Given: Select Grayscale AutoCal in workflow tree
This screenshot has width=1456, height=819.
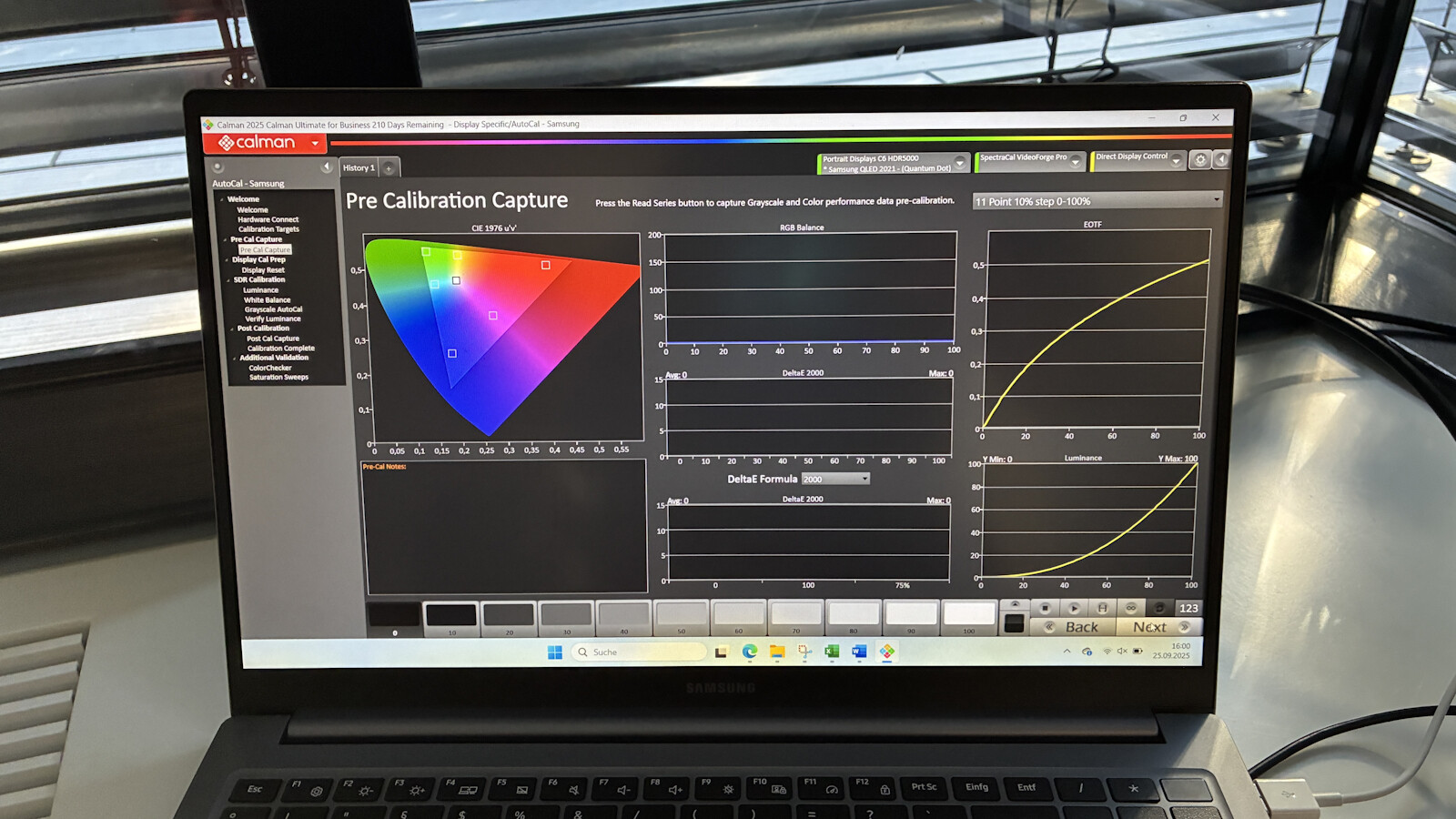Looking at the screenshot, I should tap(273, 309).
